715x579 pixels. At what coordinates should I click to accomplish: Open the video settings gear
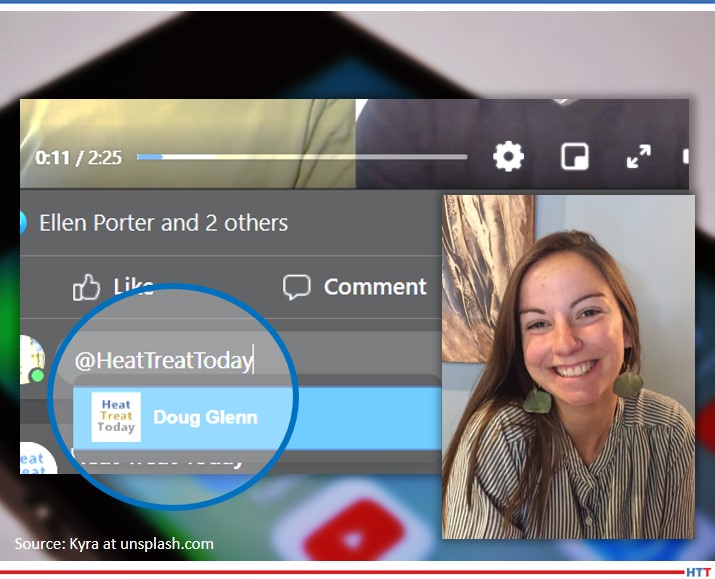click(508, 157)
